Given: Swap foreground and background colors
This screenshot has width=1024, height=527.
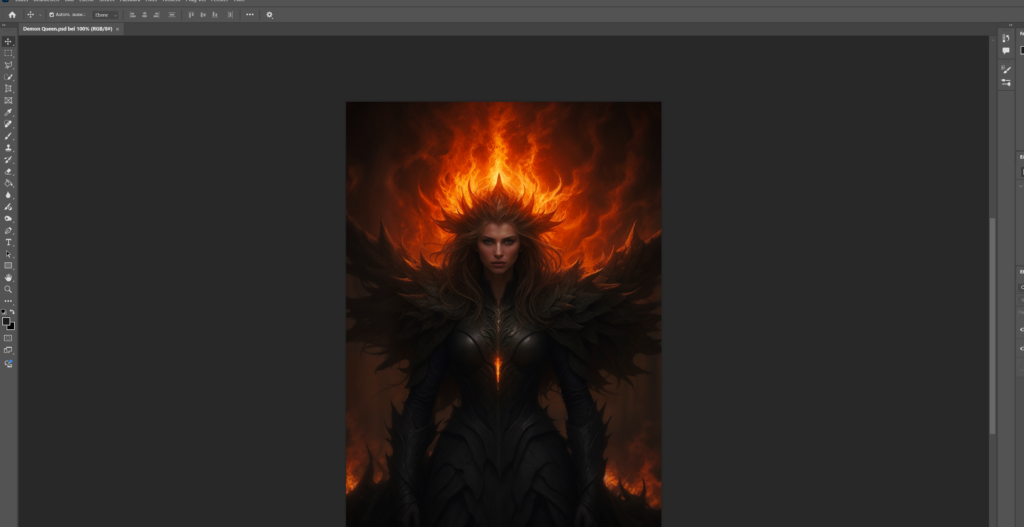Looking at the screenshot, I should [x=13, y=312].
